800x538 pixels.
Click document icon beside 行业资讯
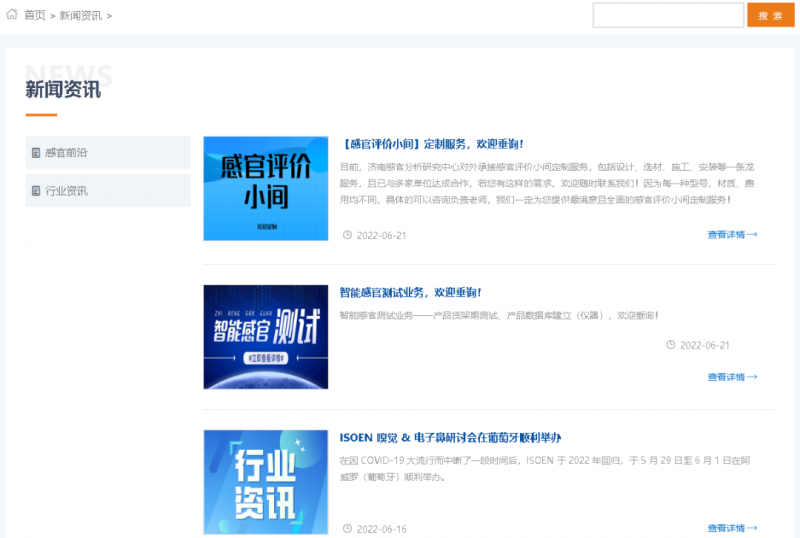pos(37,191)
